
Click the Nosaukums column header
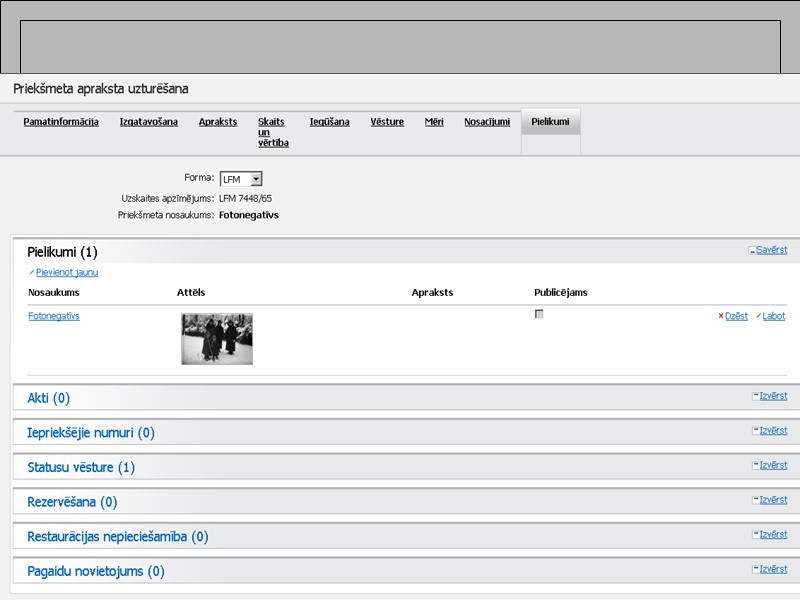click(x=54, y=292)
